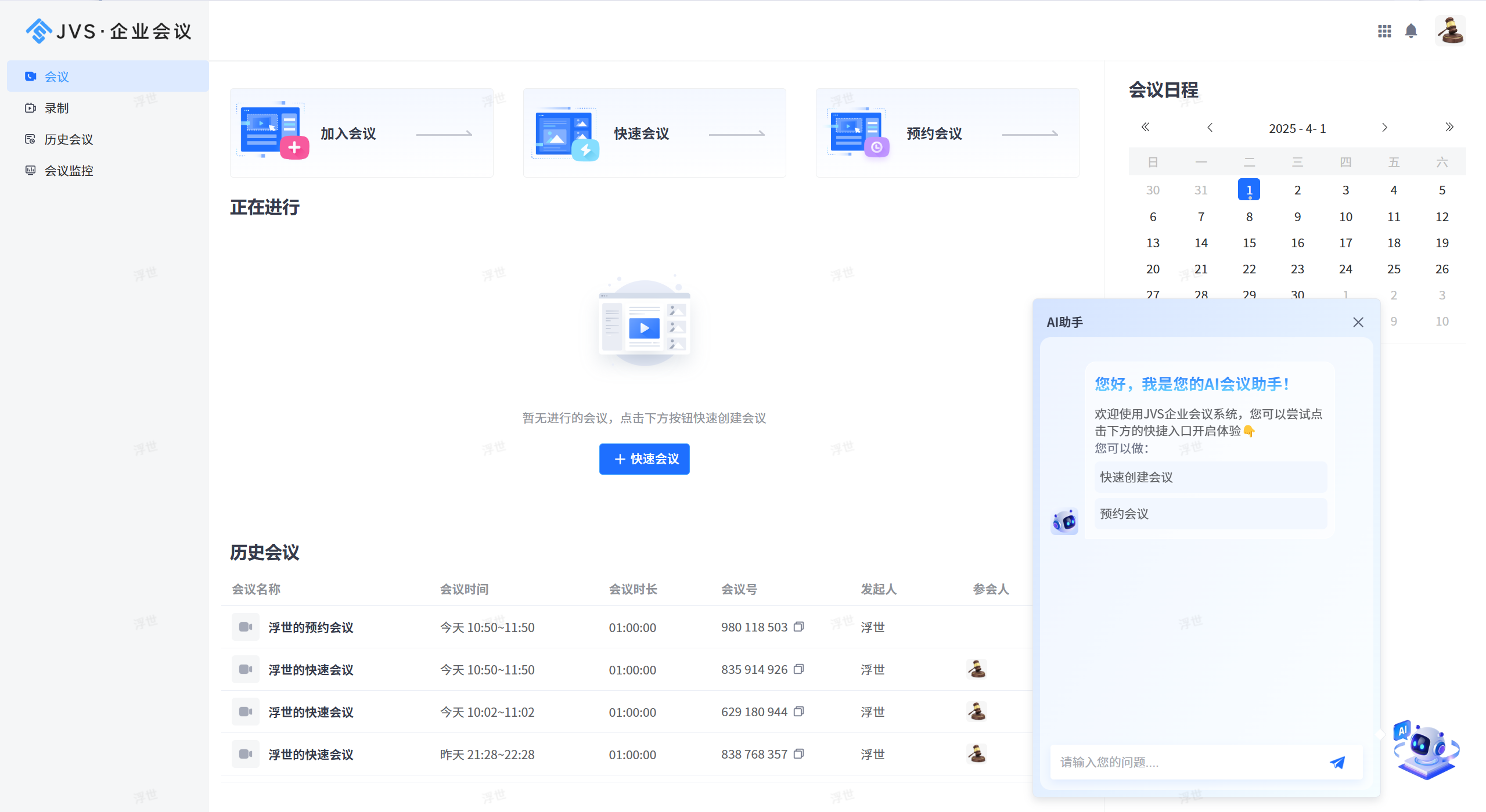Open 会议监控 from the sidebar
This screenshot has width=1486, height=812.
coord(68,170)
